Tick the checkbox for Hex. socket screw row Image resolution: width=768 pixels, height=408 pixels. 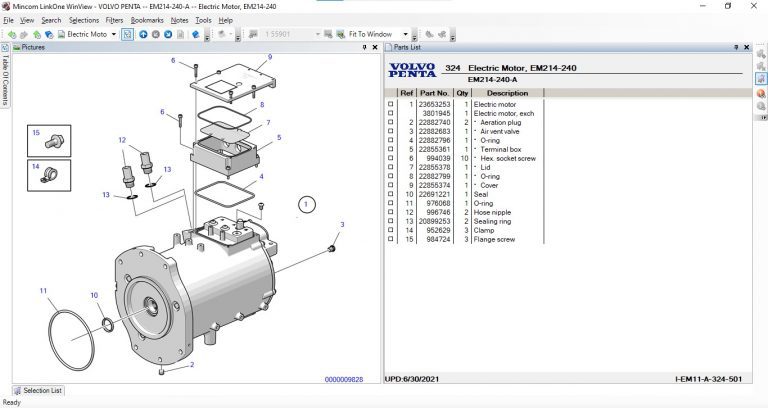(x=390, y=158)
